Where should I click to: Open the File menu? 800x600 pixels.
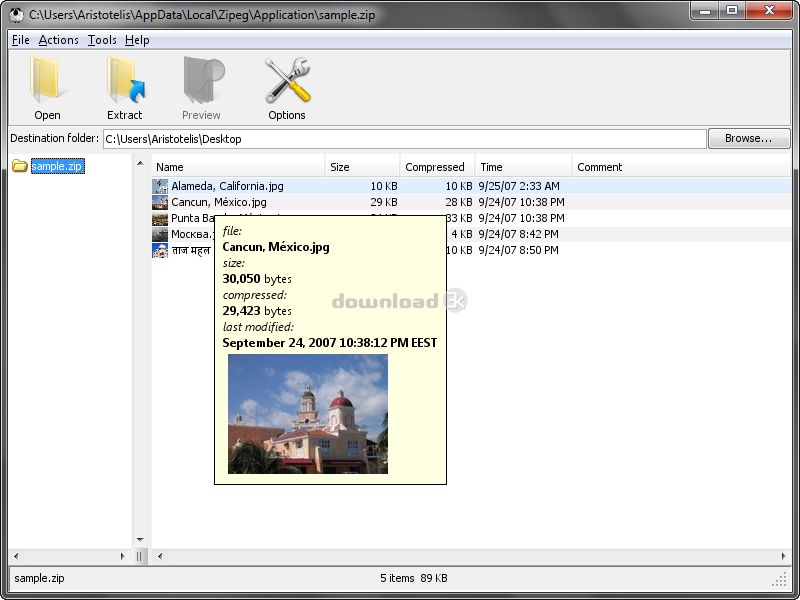[x=20, y=40]
